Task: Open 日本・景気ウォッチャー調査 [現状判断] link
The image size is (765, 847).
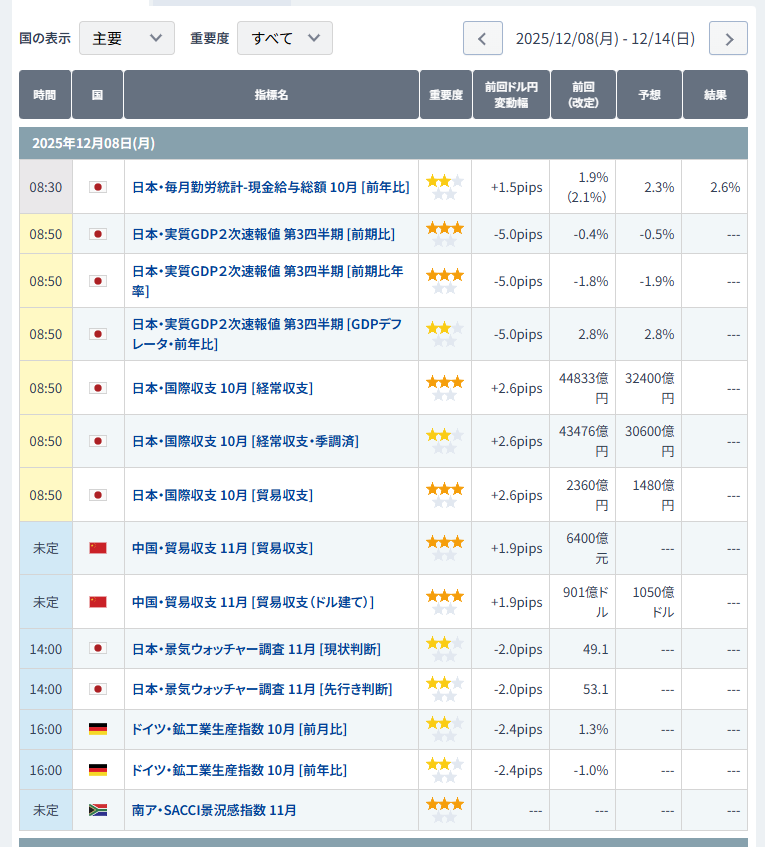Action: point(256,649)
